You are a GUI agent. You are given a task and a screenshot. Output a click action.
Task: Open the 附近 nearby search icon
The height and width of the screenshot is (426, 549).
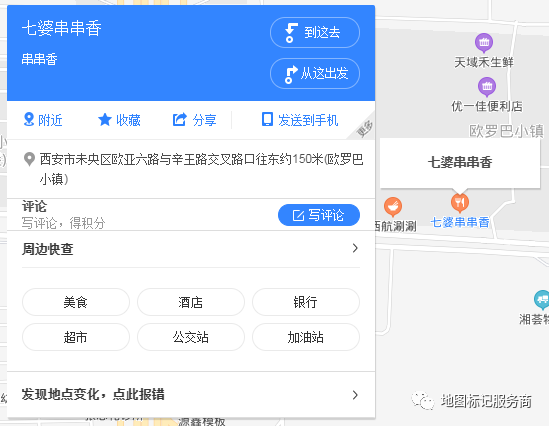29,119
